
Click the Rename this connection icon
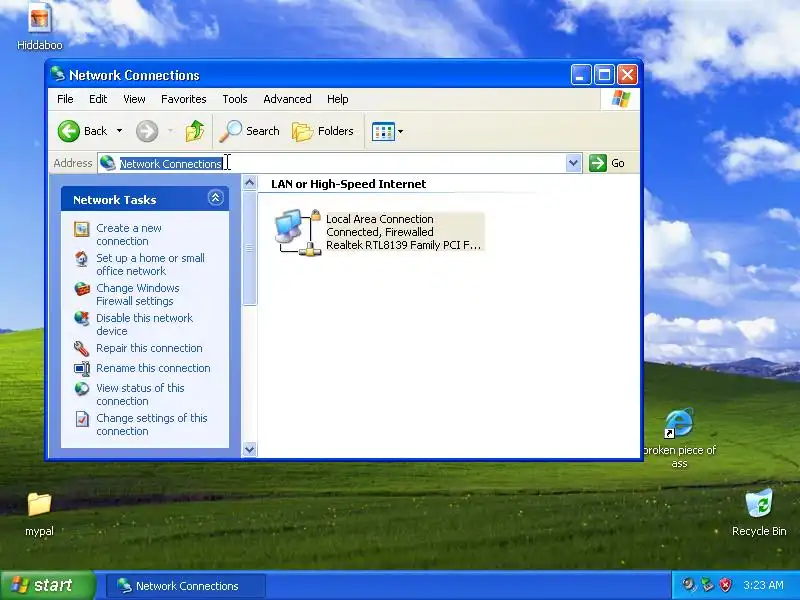(82, 368)
